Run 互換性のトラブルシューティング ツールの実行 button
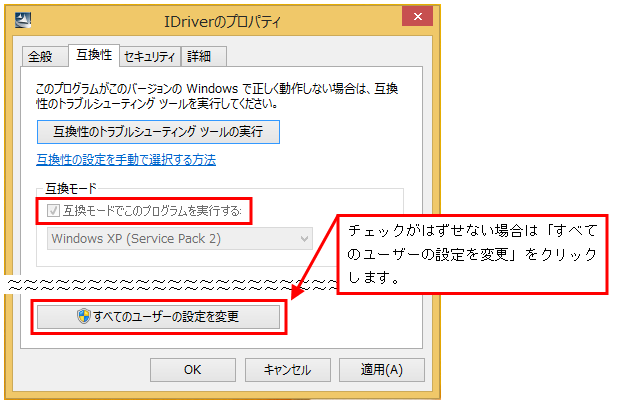Screen dimensions: 626x409 158,132
